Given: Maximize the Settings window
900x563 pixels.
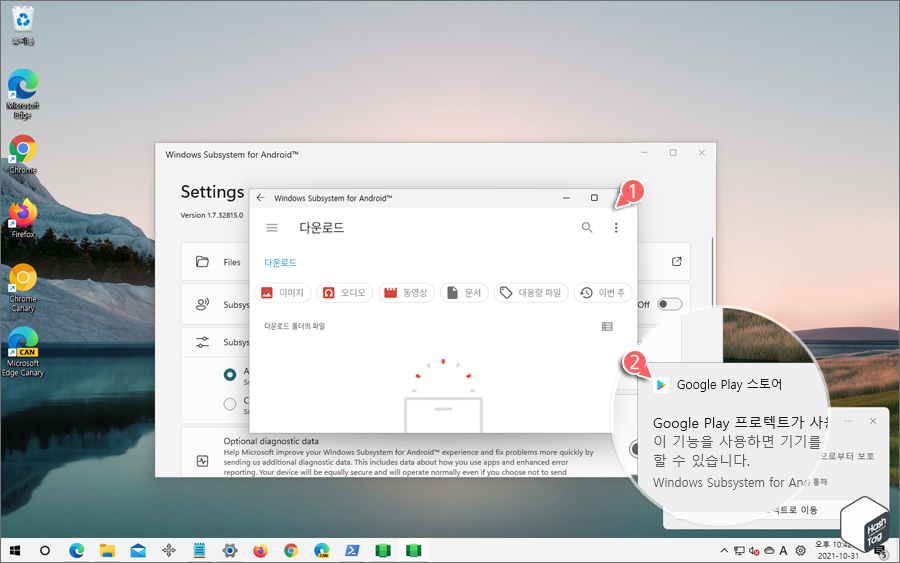Looking at the screenshot, I should 673,153.
